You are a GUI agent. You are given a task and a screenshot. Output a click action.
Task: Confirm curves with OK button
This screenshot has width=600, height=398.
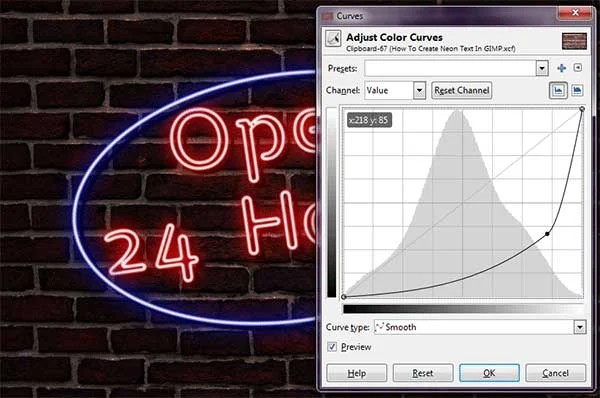click(489, 373)
